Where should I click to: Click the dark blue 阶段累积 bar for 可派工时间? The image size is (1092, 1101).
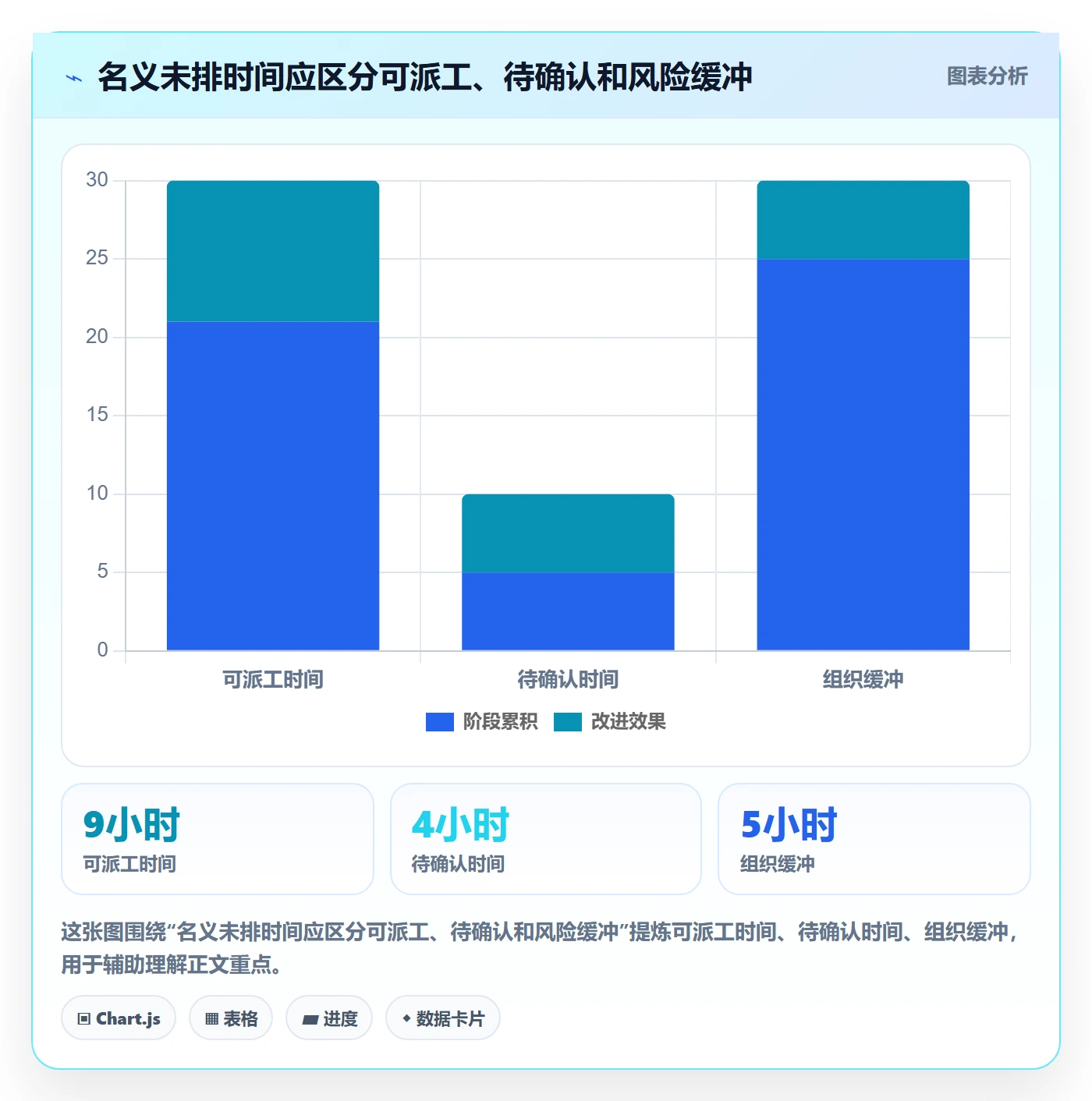pos(273,486)
